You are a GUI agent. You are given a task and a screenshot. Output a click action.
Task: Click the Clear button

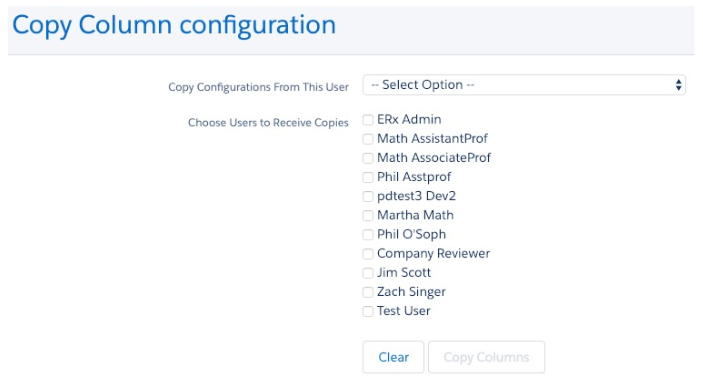pos(393,357)
